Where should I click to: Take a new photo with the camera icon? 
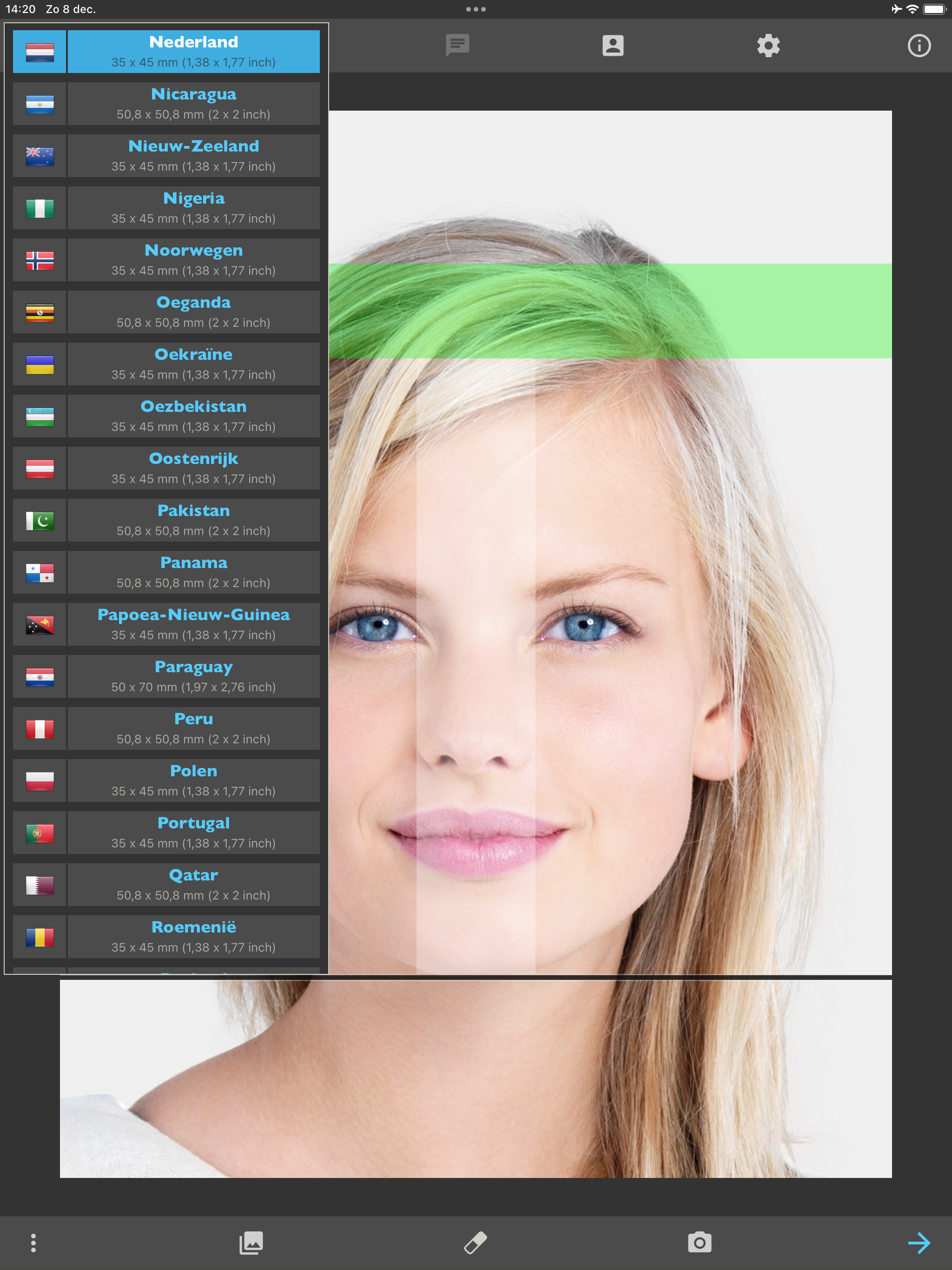pos(700,1242)
